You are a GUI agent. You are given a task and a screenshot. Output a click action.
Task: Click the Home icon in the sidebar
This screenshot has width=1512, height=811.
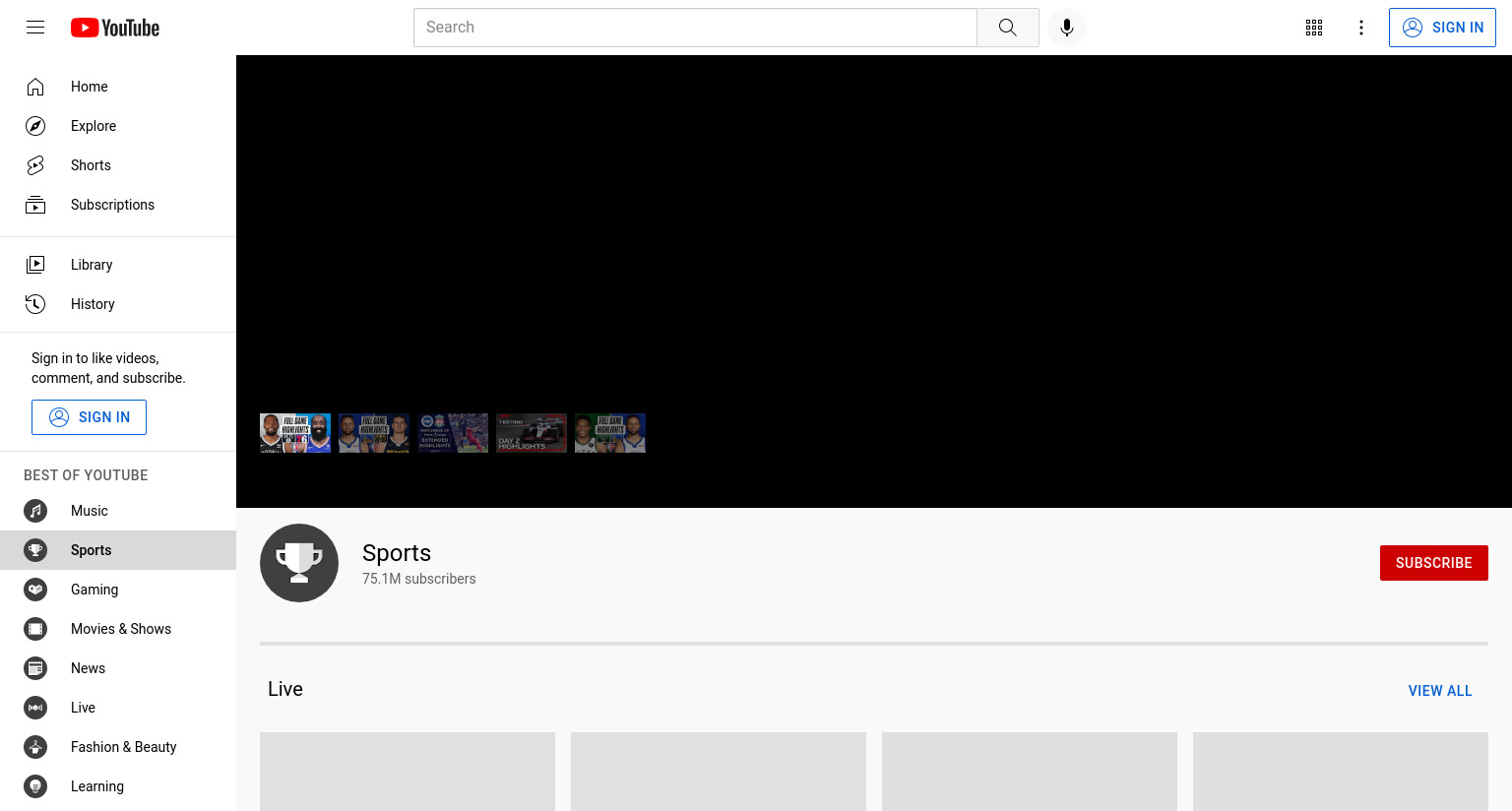(x=35, y=87)
